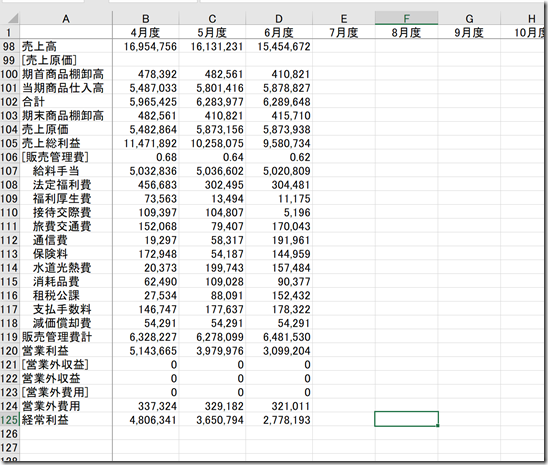Screen dimensions: 548x465
Task: Select column D header
Action: (x=279, y=18)
